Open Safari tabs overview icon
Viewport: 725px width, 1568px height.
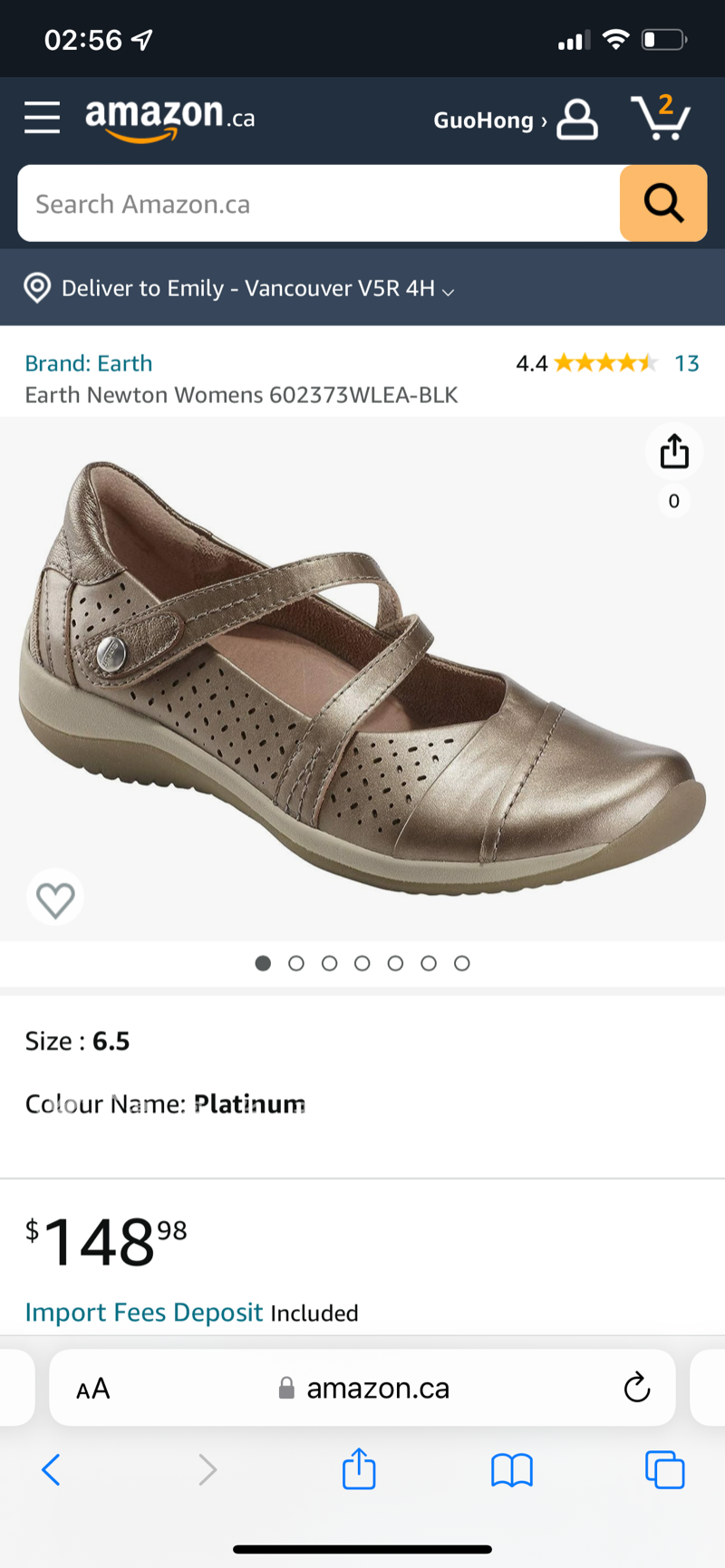click(x=664, y=1469)
